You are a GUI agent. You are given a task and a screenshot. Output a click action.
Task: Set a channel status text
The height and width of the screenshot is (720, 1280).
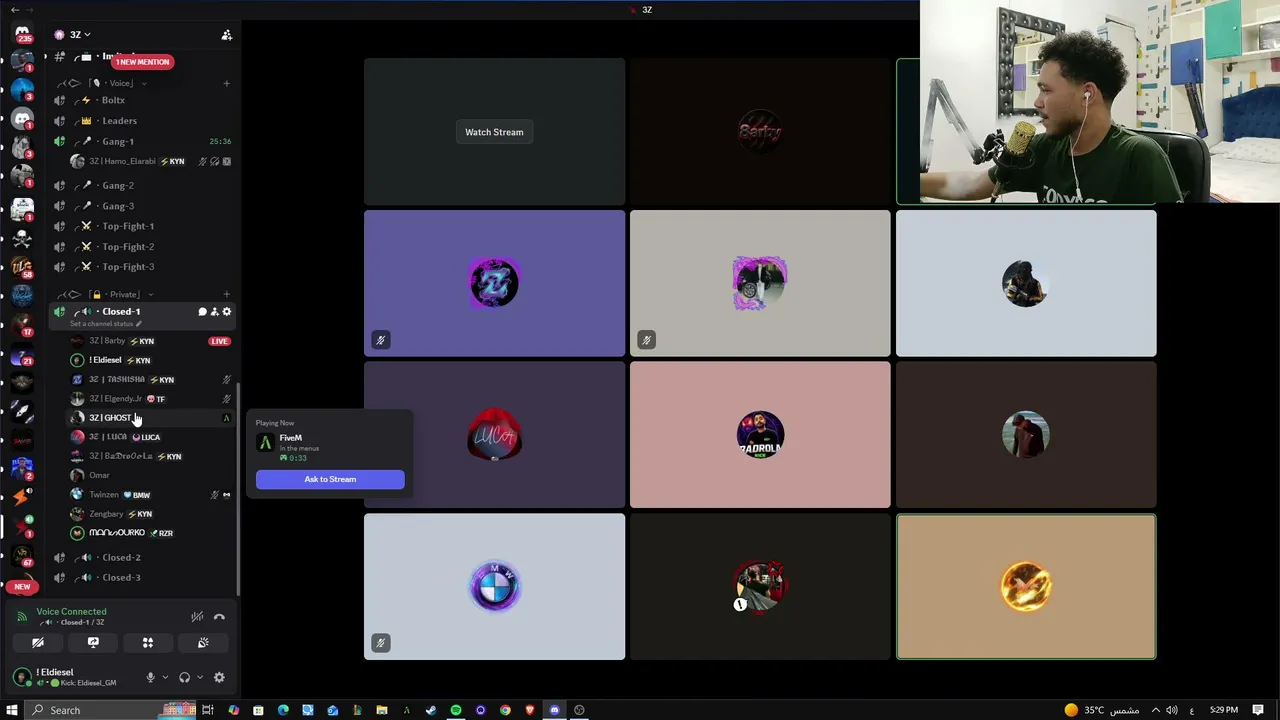[x=105, y=324]
